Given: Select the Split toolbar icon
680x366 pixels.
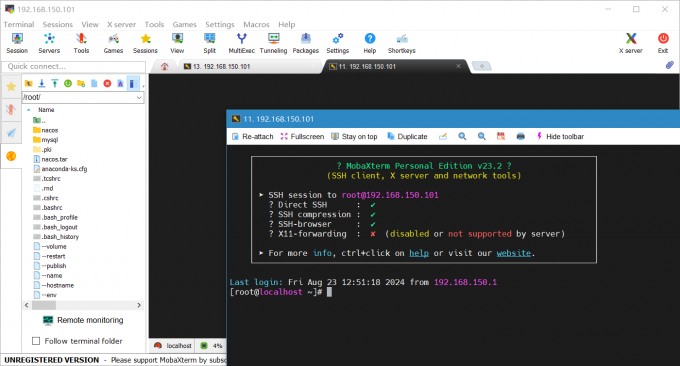Looking at the screenshot, I should click(x=209, y=43).
